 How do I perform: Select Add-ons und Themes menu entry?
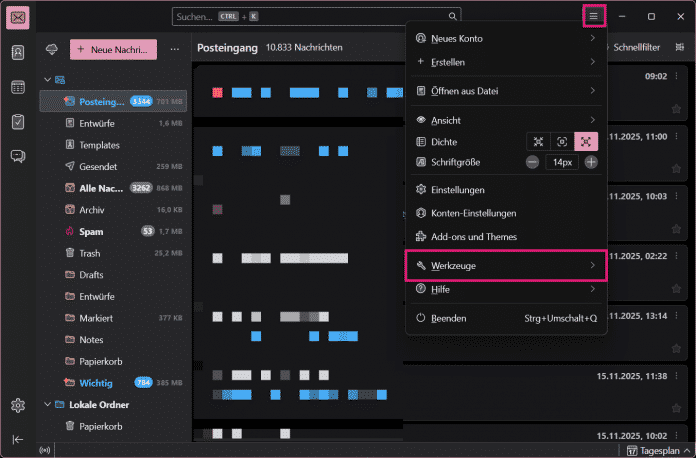click(473, 237)
